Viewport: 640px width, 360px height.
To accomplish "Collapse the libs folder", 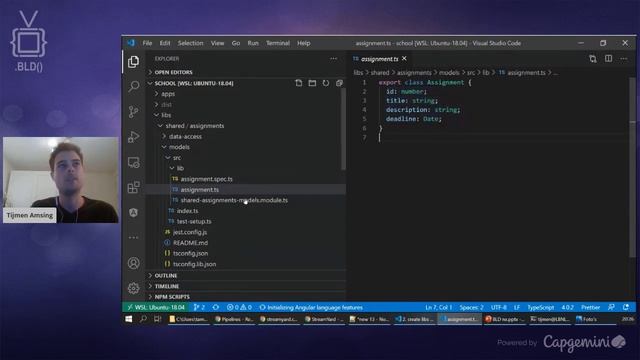I will coord(246,115).
